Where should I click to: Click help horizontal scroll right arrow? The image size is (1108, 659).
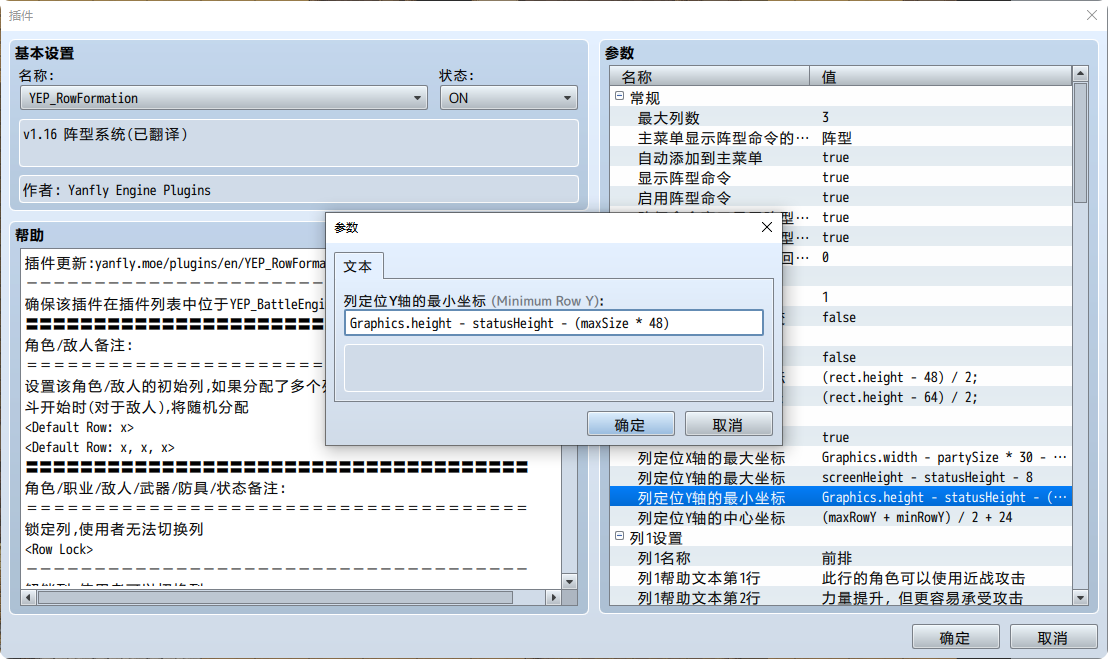point(554,598)
